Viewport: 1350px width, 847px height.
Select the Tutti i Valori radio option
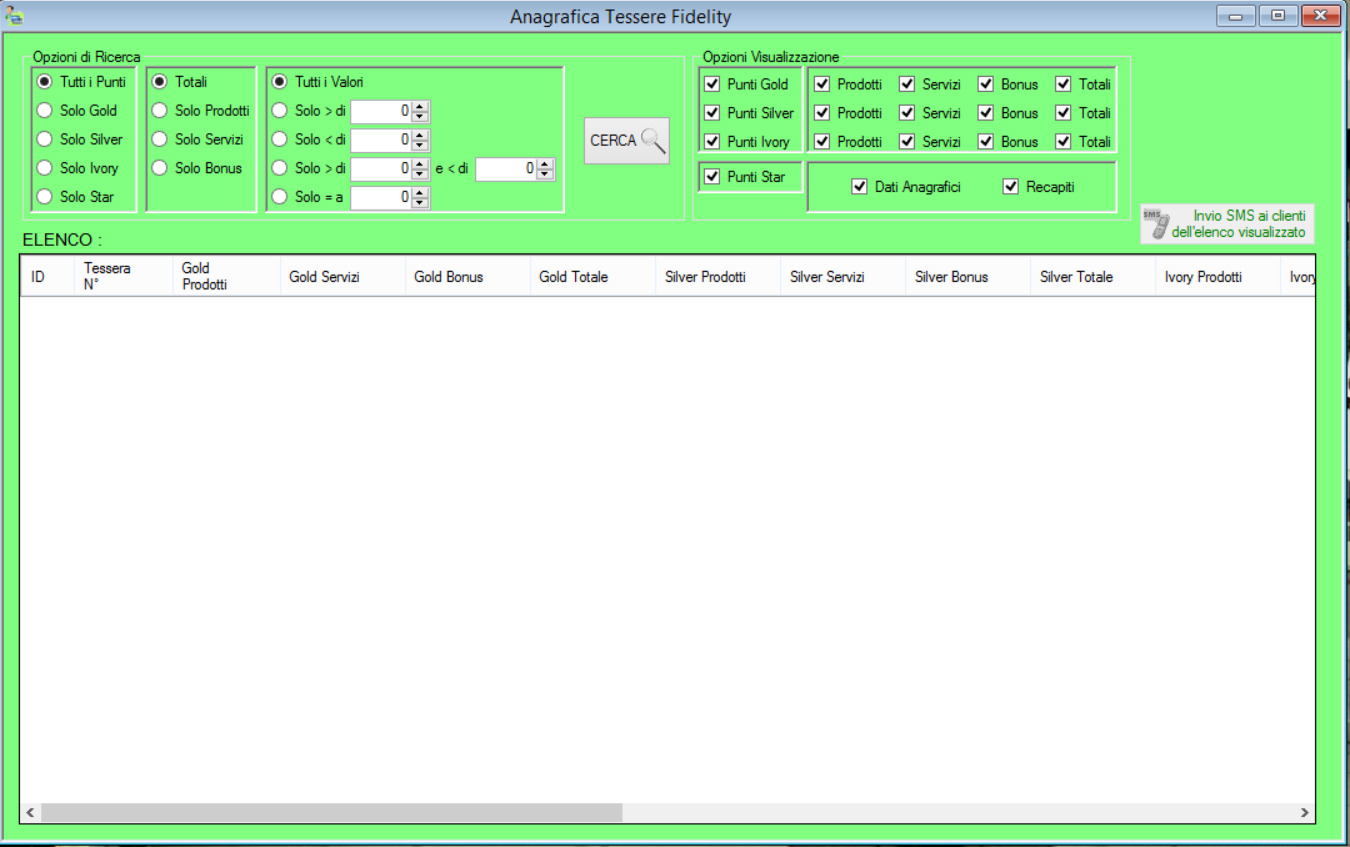pos(318,82)
